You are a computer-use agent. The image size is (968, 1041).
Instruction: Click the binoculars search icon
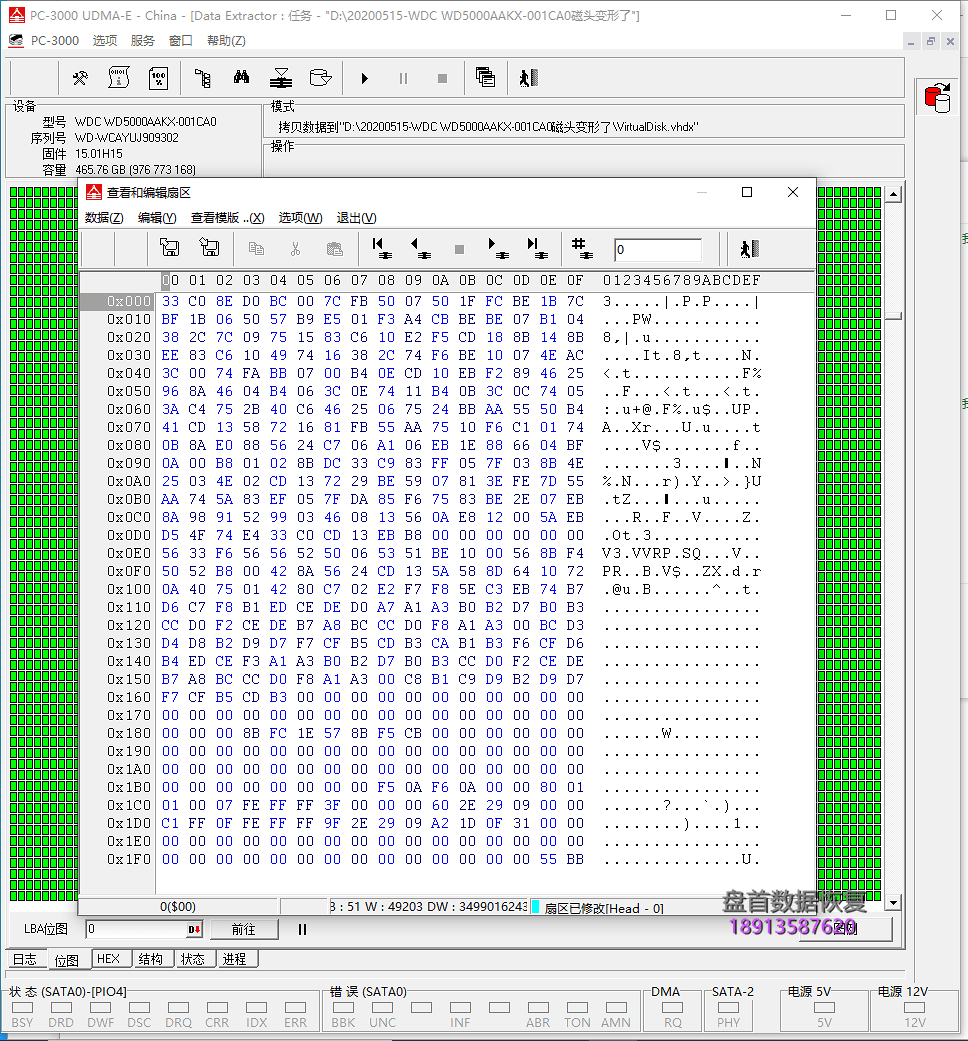coord(242,78)
